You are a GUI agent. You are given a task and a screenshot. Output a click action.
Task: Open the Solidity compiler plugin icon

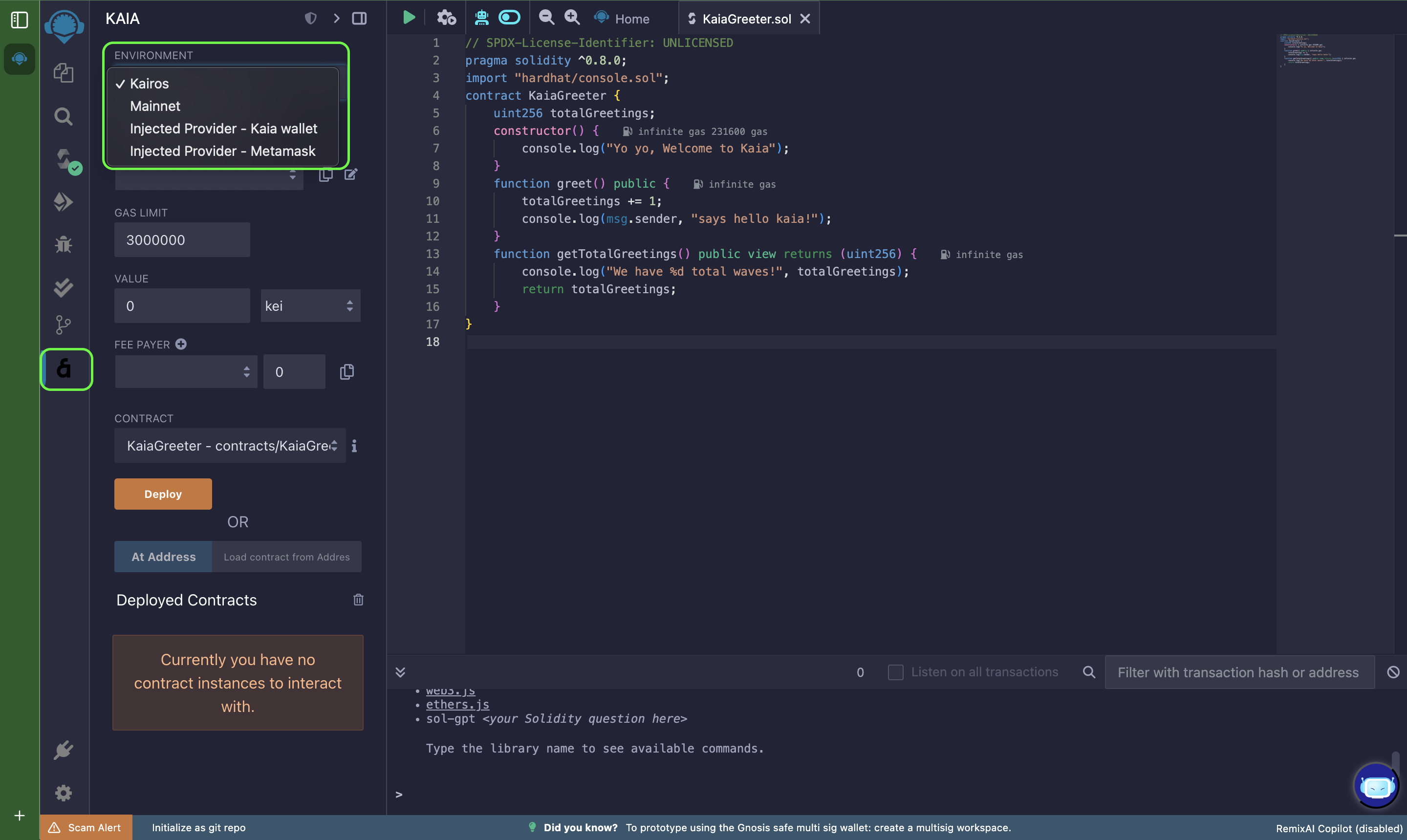(x=64, y=160)
